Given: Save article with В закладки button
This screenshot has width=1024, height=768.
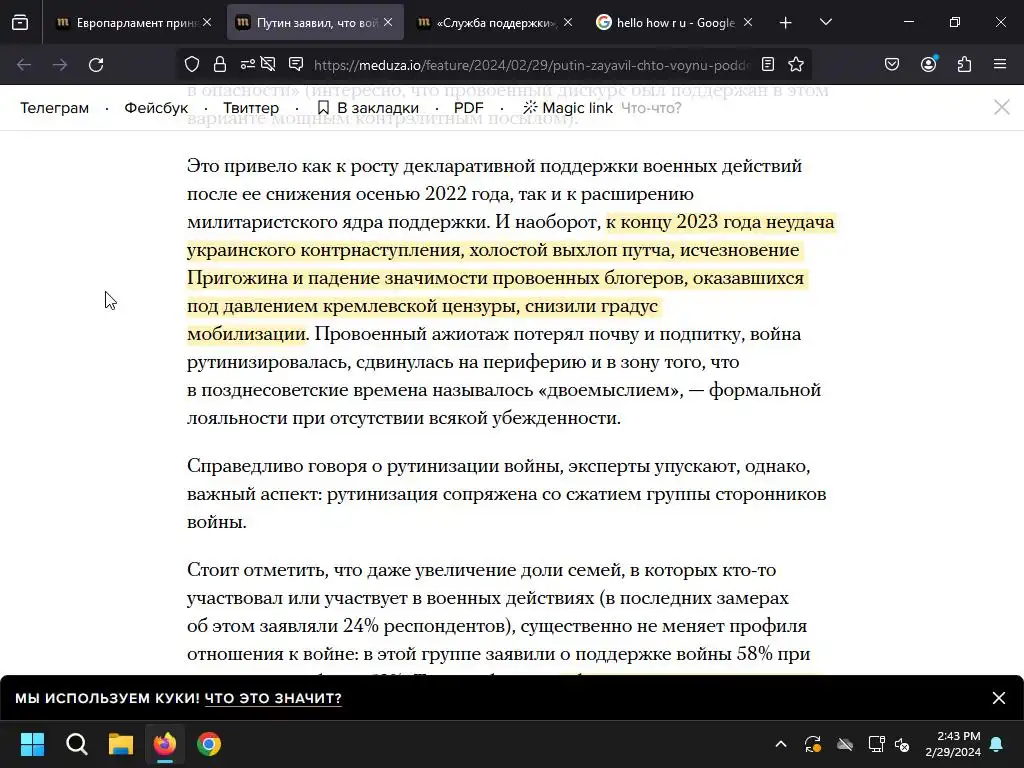Looking at the screenshot, I should (368, 108).
